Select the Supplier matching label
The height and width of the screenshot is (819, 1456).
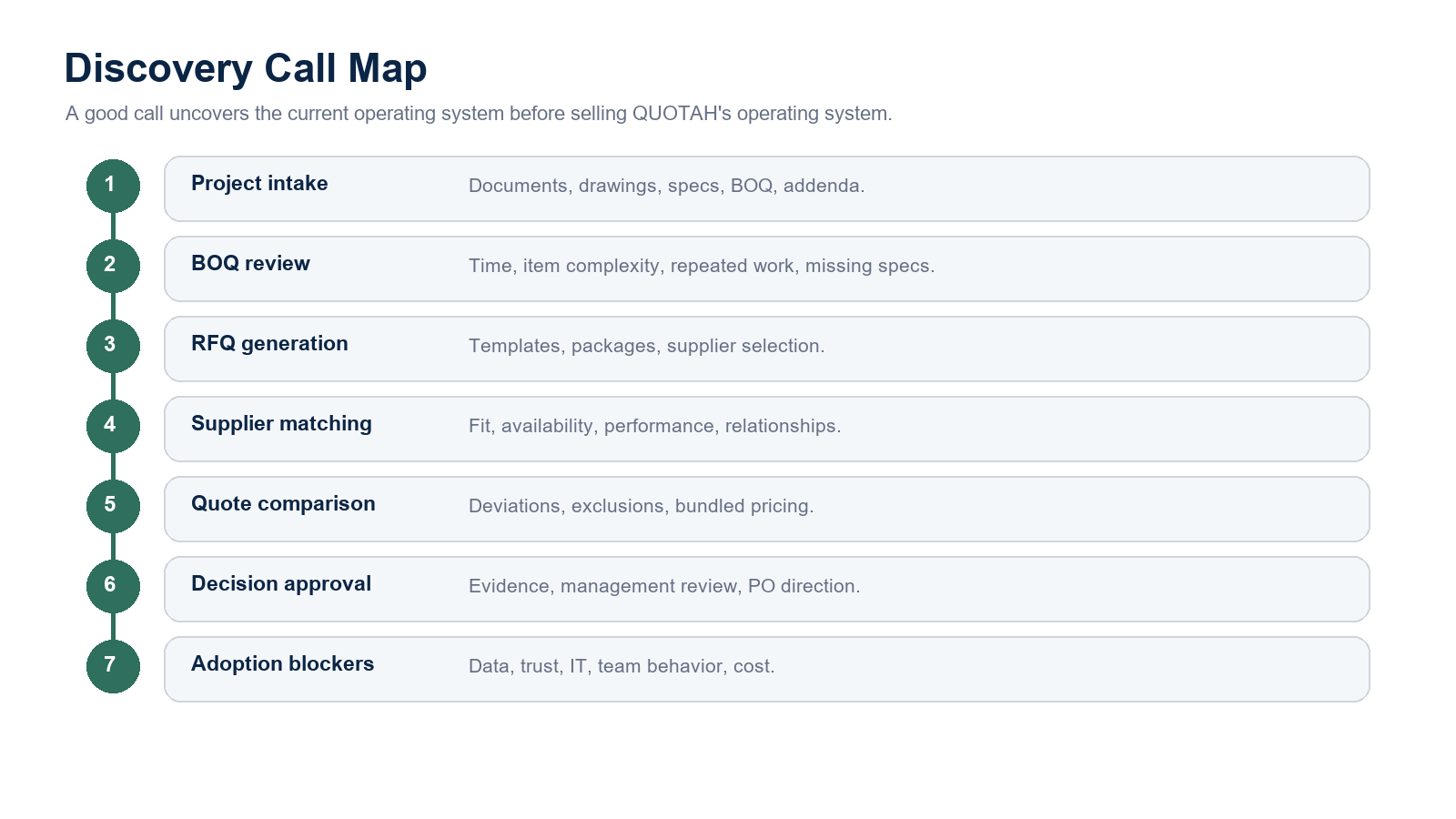(x=281, y=424)
